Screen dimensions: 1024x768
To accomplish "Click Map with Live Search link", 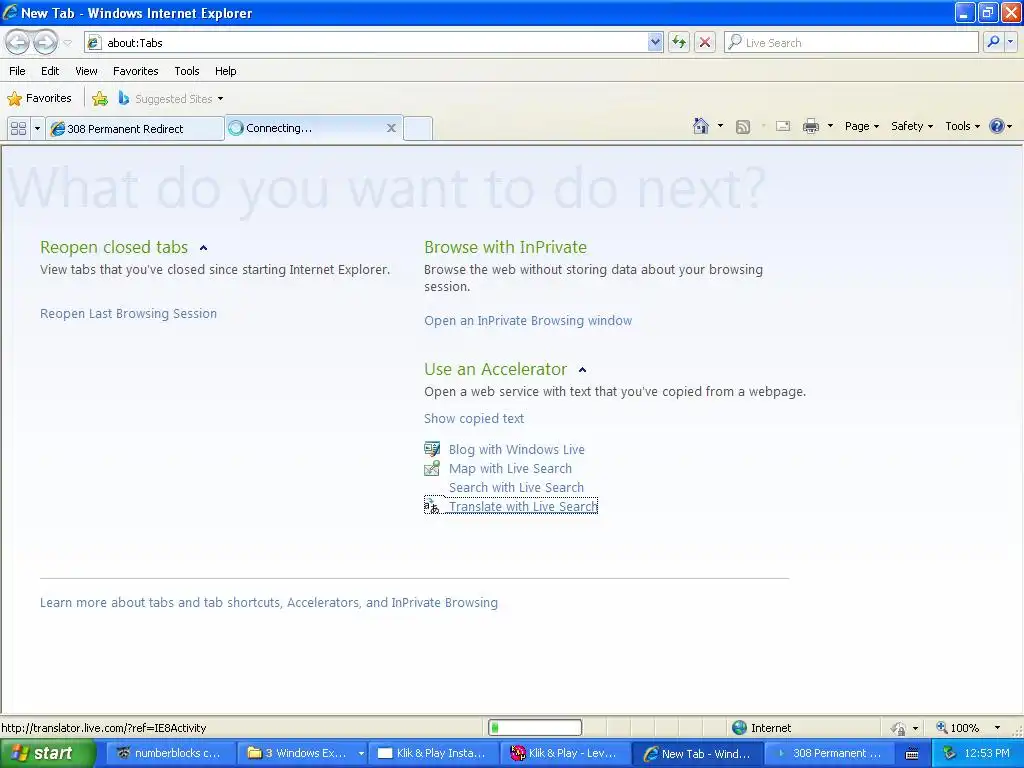I will [x=510, y=468].
